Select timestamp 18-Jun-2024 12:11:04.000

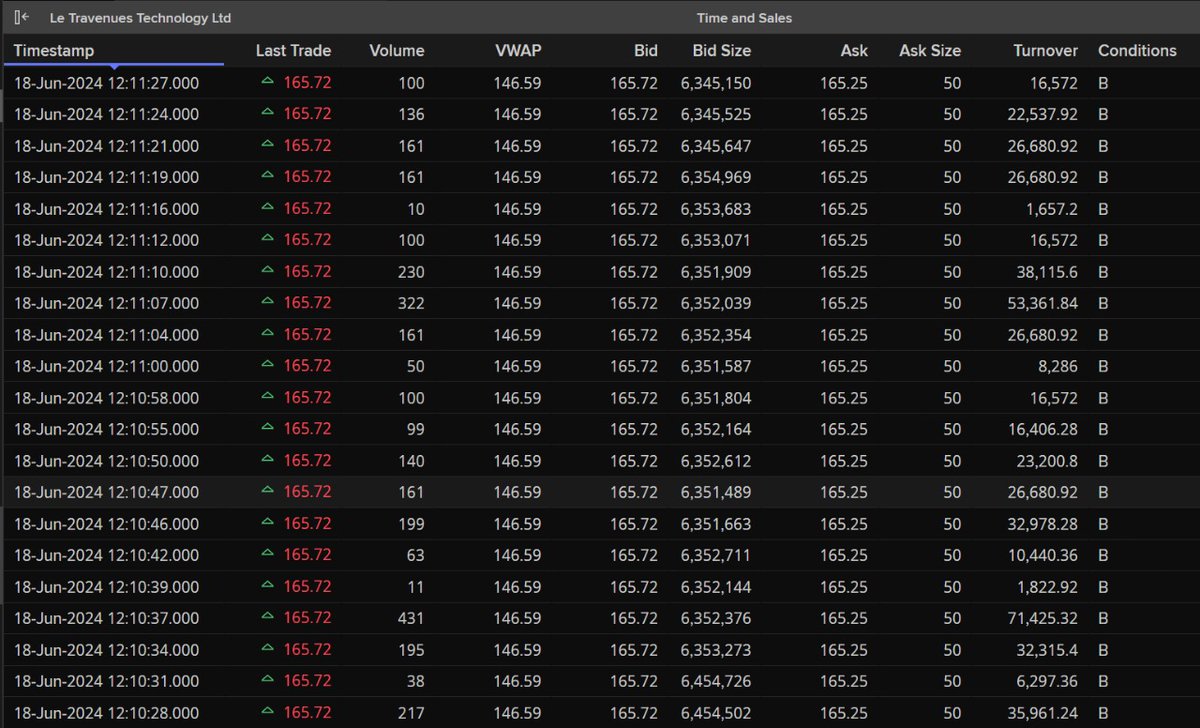tap(106, 335)
